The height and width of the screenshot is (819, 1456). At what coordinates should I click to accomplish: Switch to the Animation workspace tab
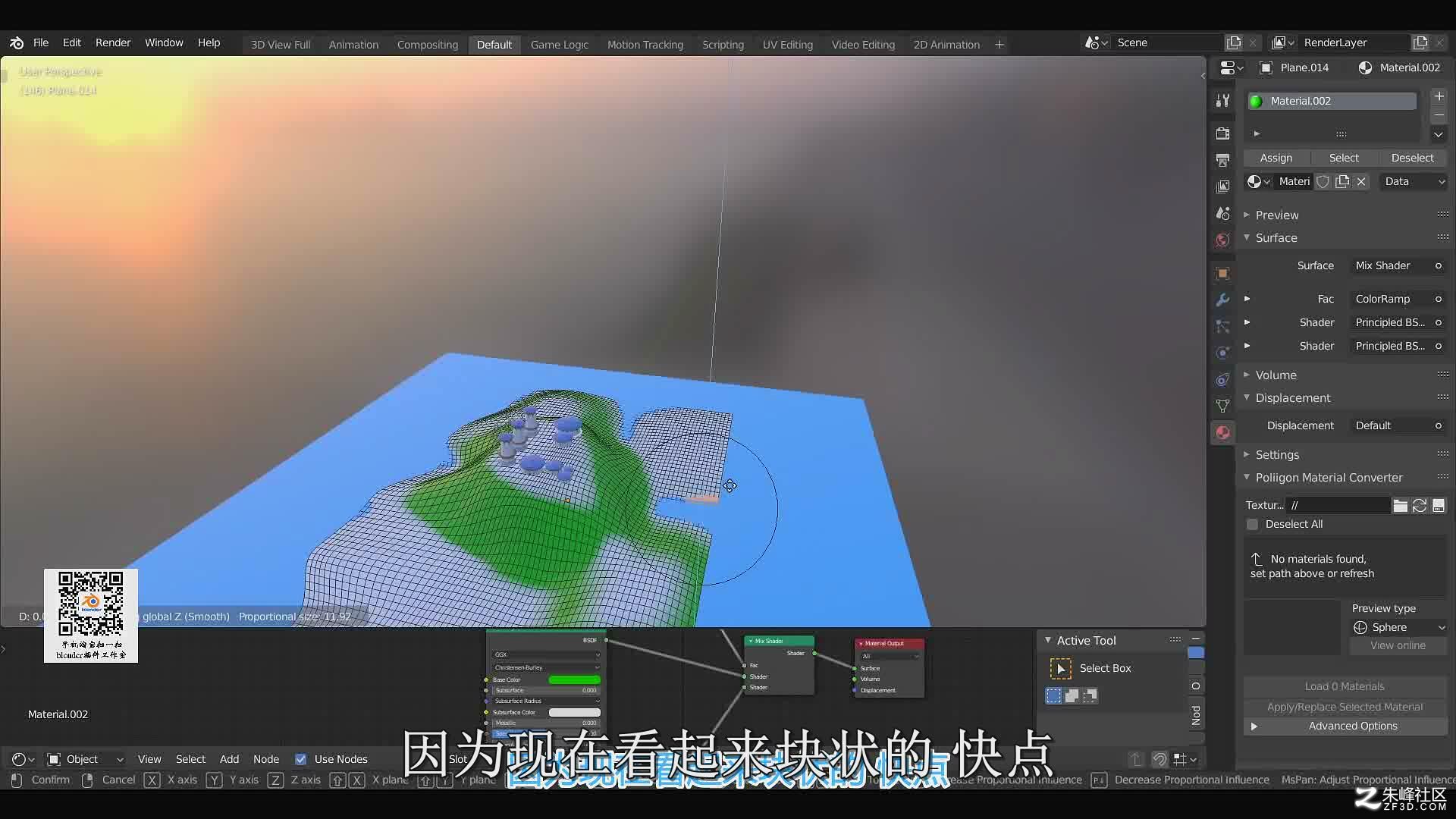pos(353,45)
